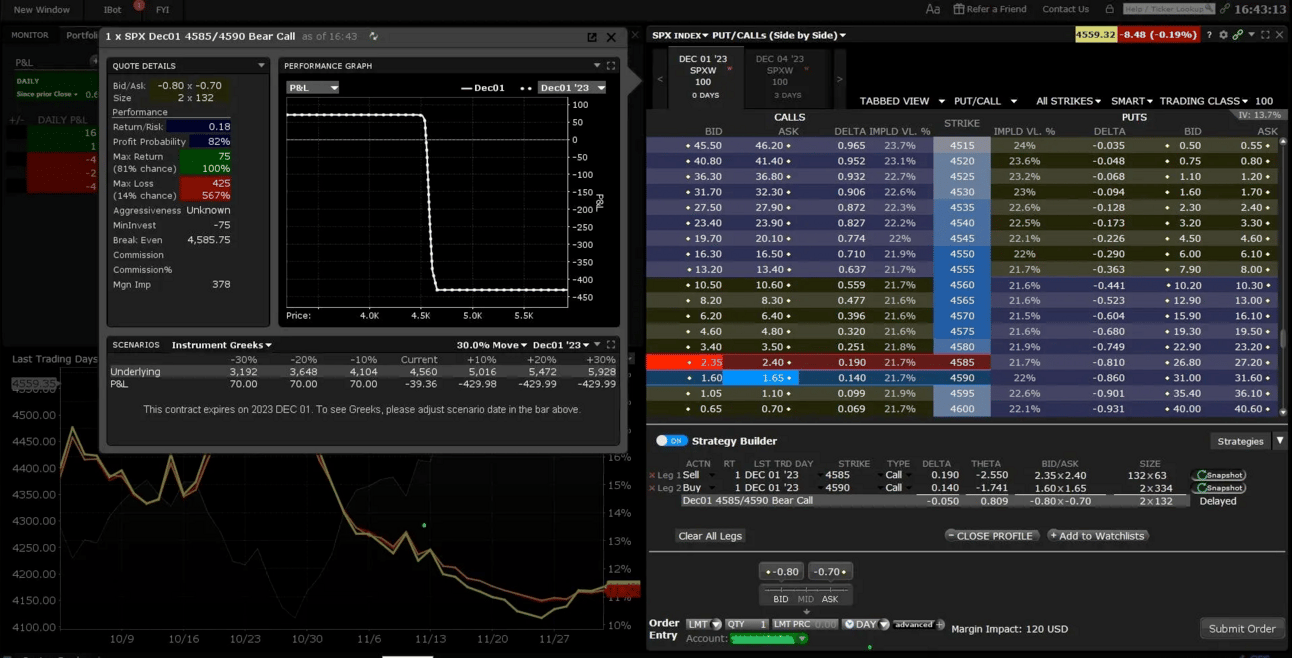Click the Clear All Legs button
The image size is (1292, 658).
pyautogui.click(x=710, y=536)
